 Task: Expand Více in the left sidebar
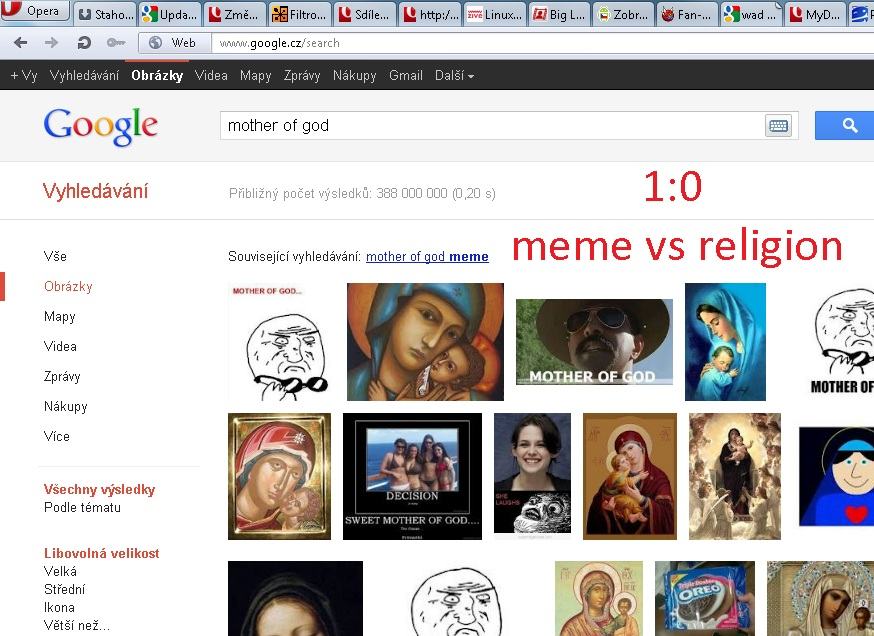57,436
